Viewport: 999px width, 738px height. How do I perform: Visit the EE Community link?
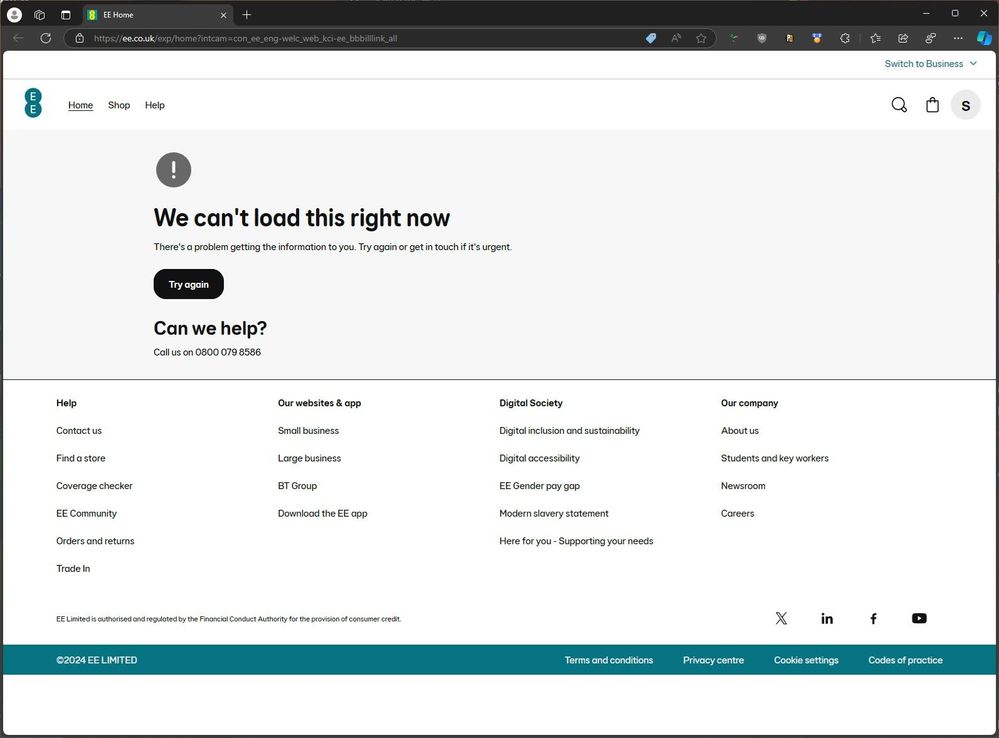[x=87, y=514]
